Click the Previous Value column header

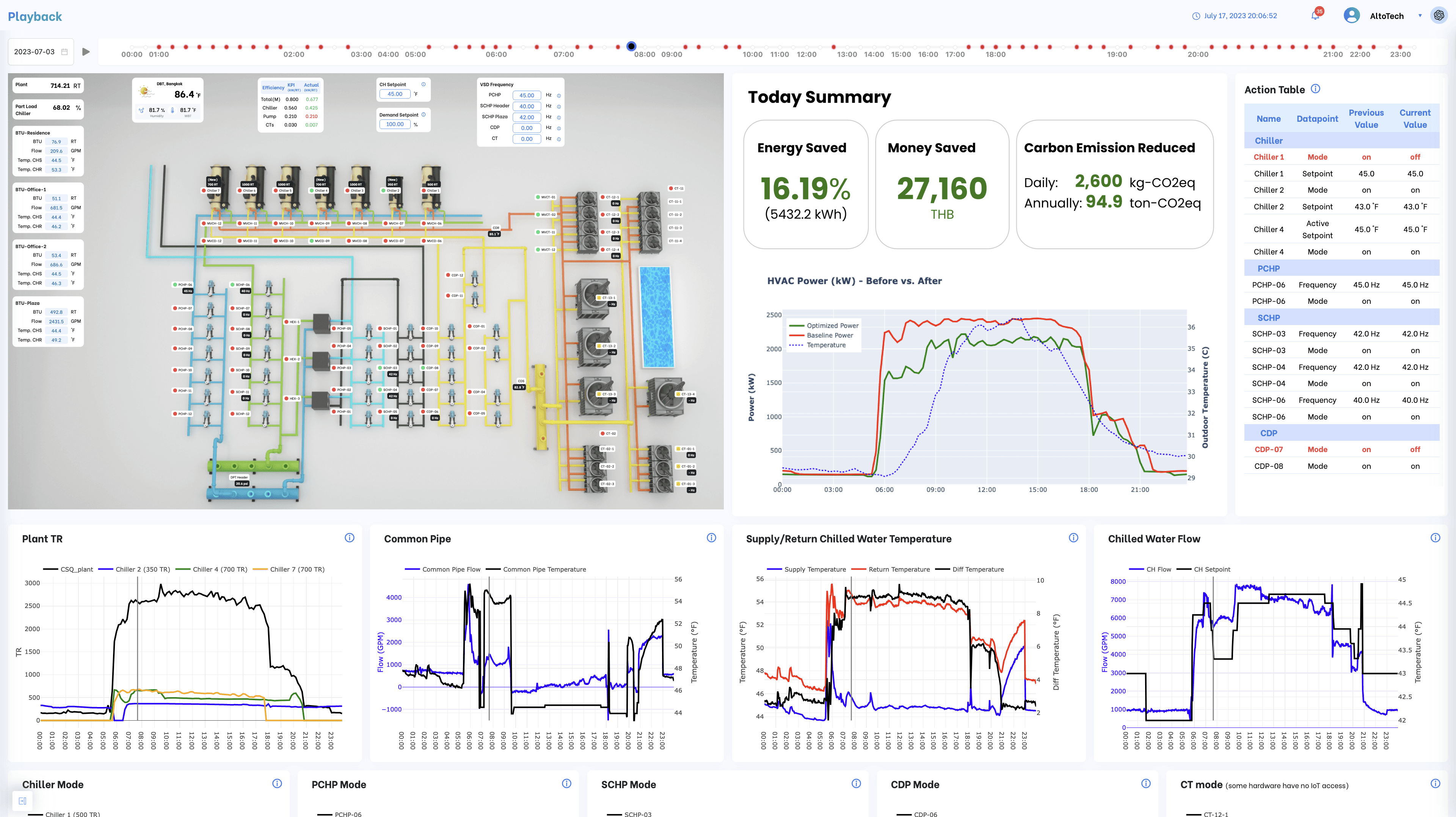click(x=1366, y=119)
